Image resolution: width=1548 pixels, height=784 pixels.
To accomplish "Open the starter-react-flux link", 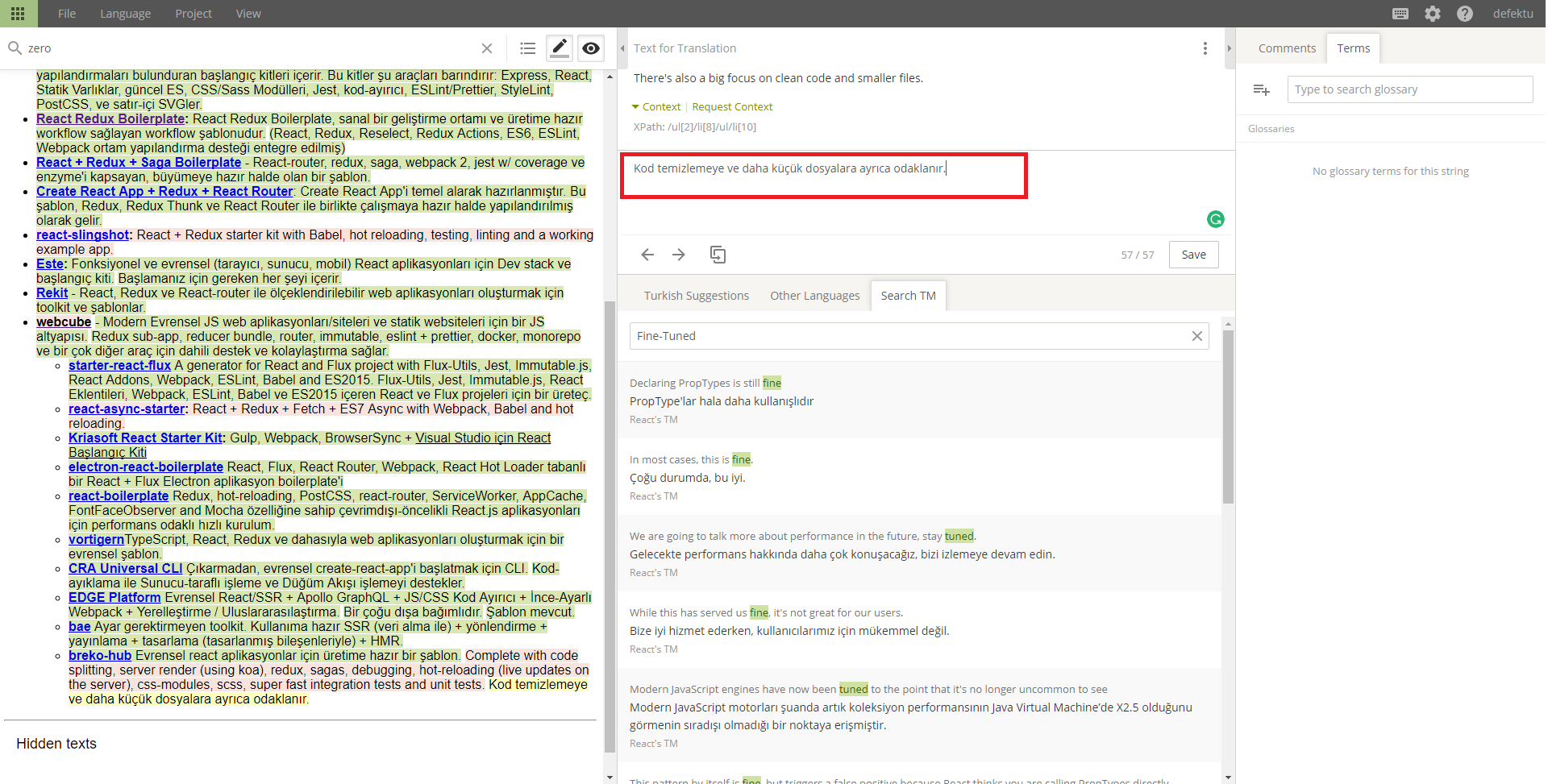I will pyautogui.click(x=120, y=366).
